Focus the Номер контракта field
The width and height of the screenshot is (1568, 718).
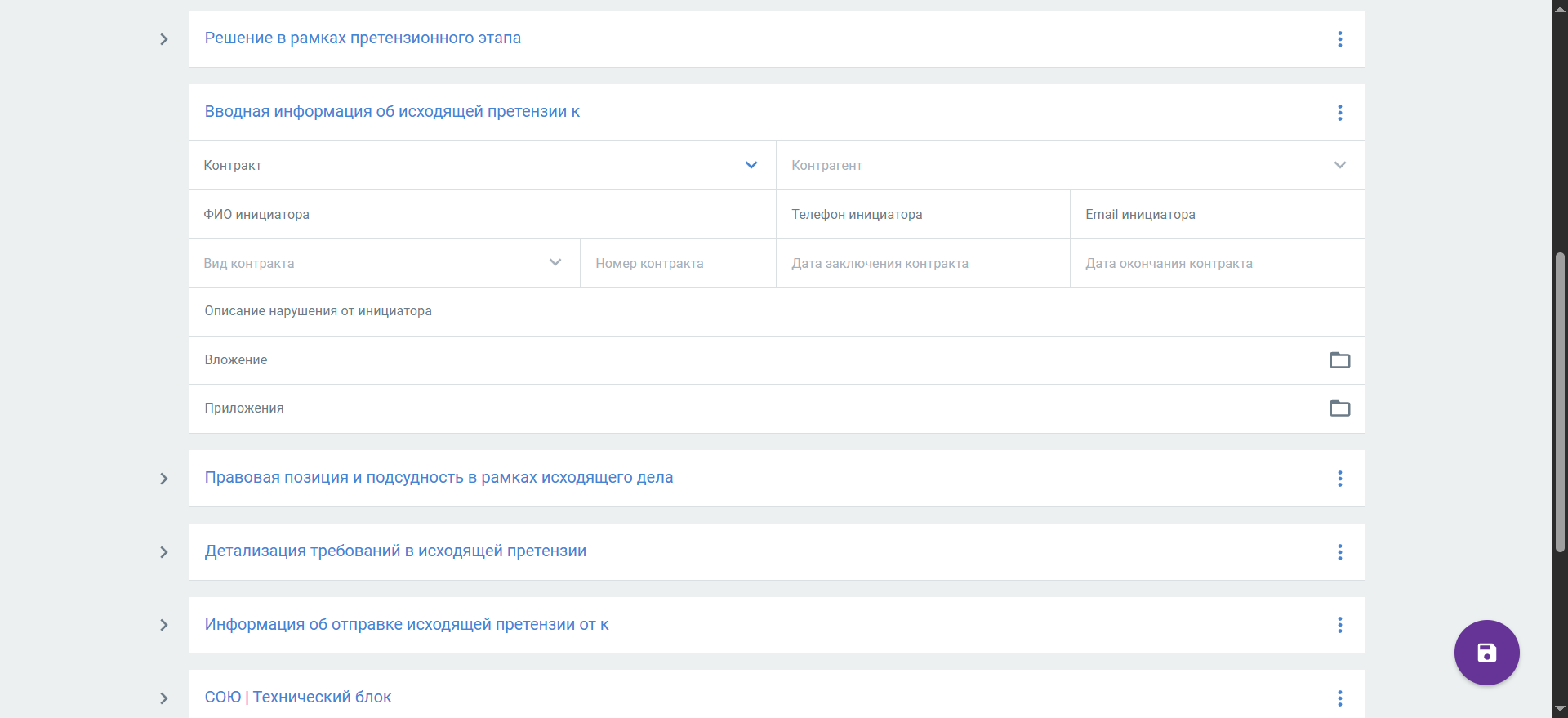pyautogui.click(x=678, y=263)
